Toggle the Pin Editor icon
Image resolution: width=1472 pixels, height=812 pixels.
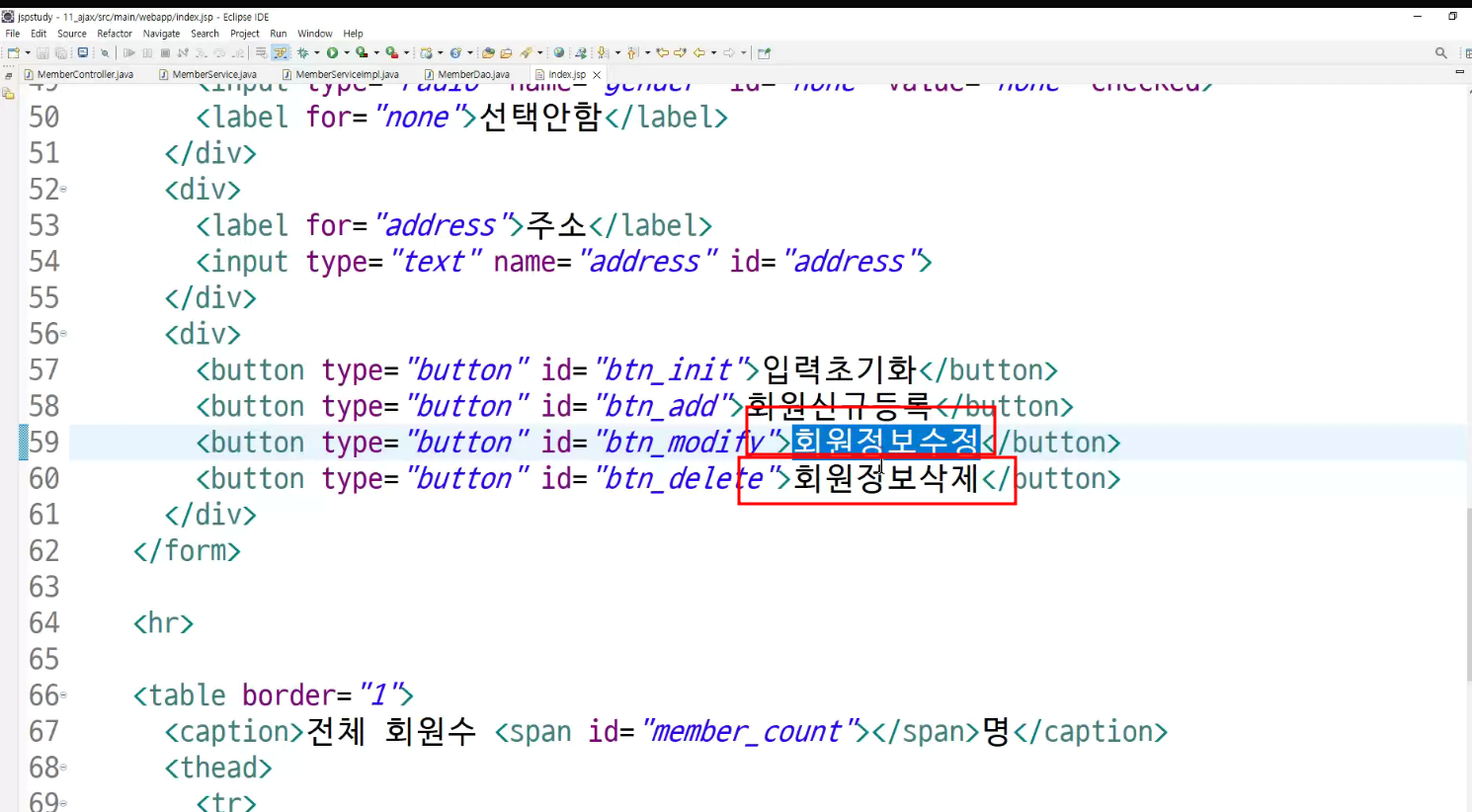click(764, 52)
